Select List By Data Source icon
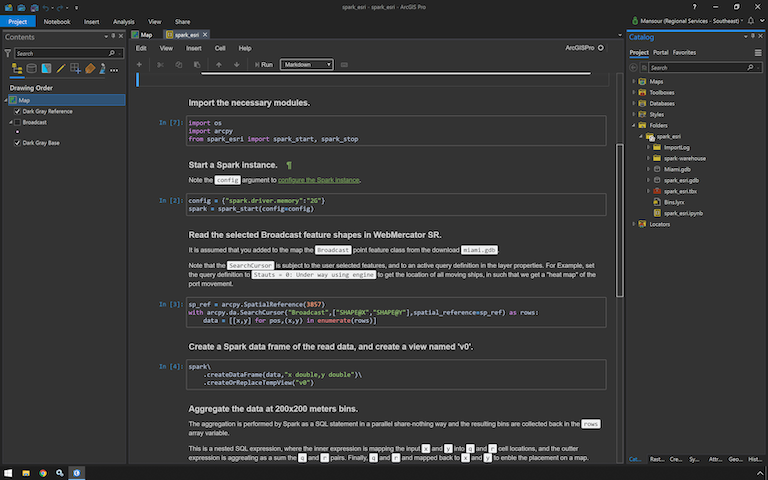 click(x=31, y=69)
